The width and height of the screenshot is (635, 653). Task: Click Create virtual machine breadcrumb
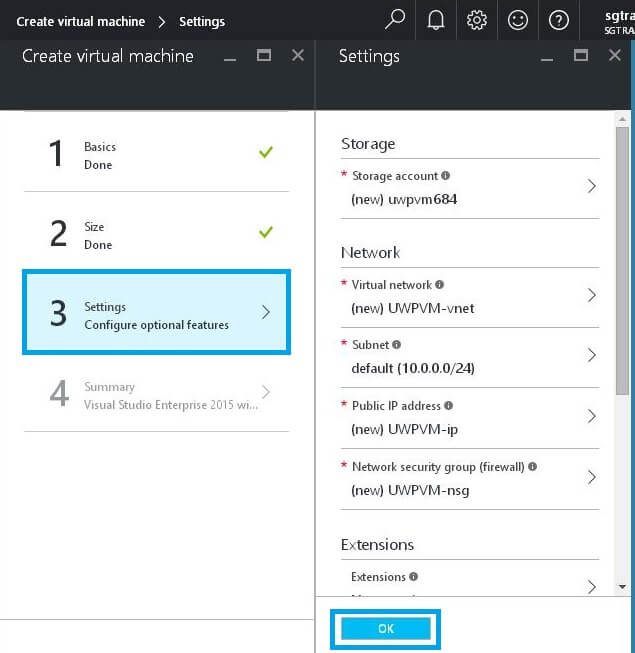[80, 21]
